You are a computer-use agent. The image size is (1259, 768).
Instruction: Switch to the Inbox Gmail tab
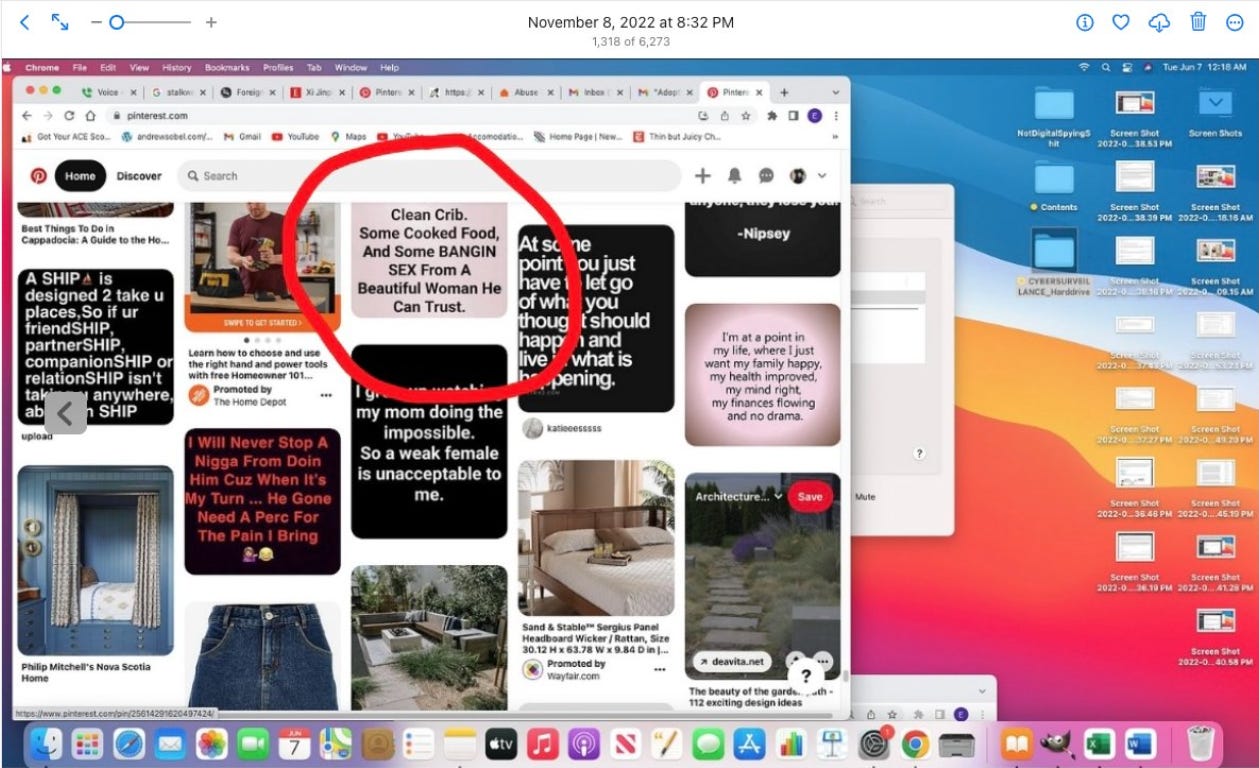[x=594, y=92]
